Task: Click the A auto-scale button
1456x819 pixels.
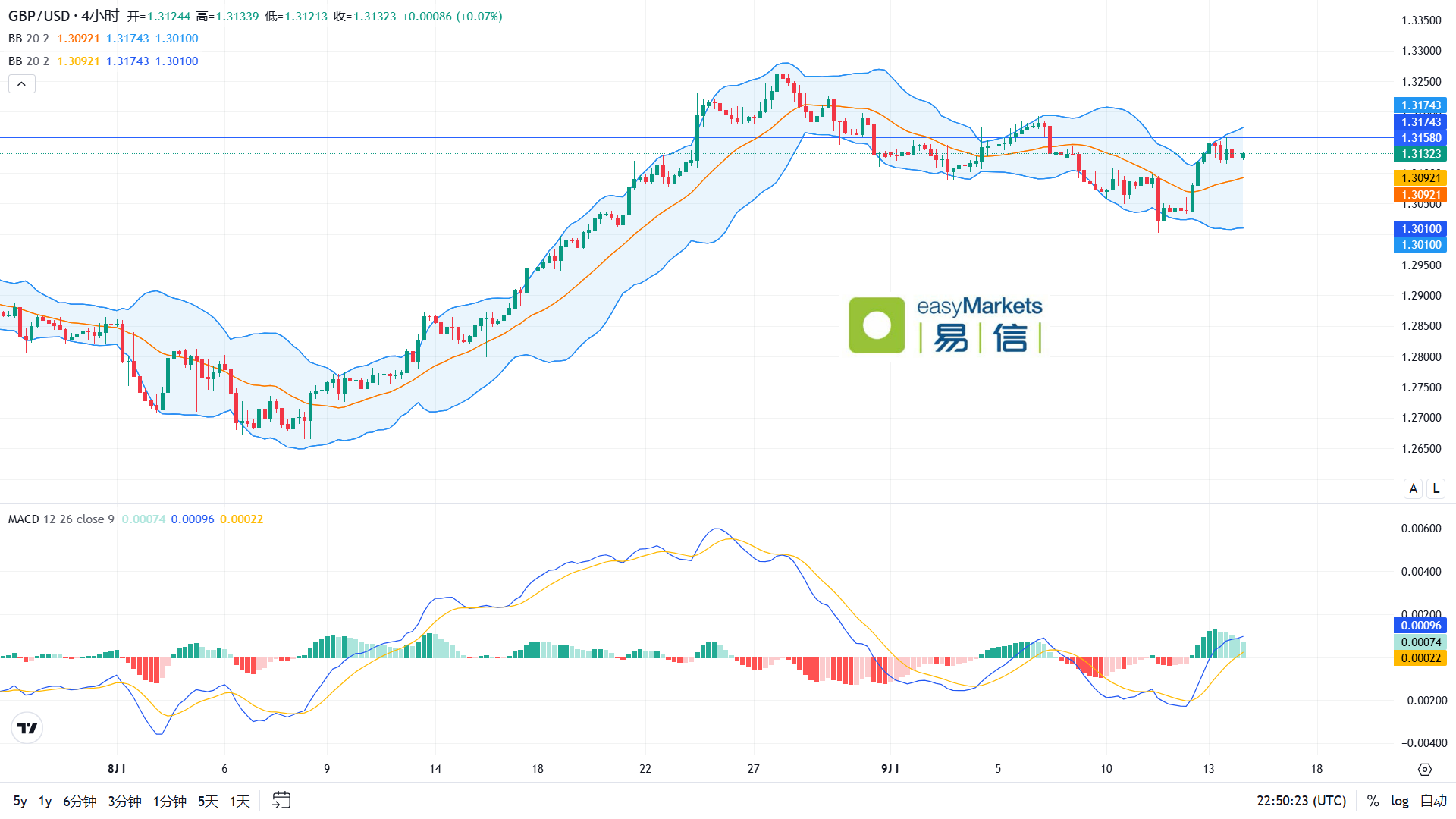Action: 1414,488
